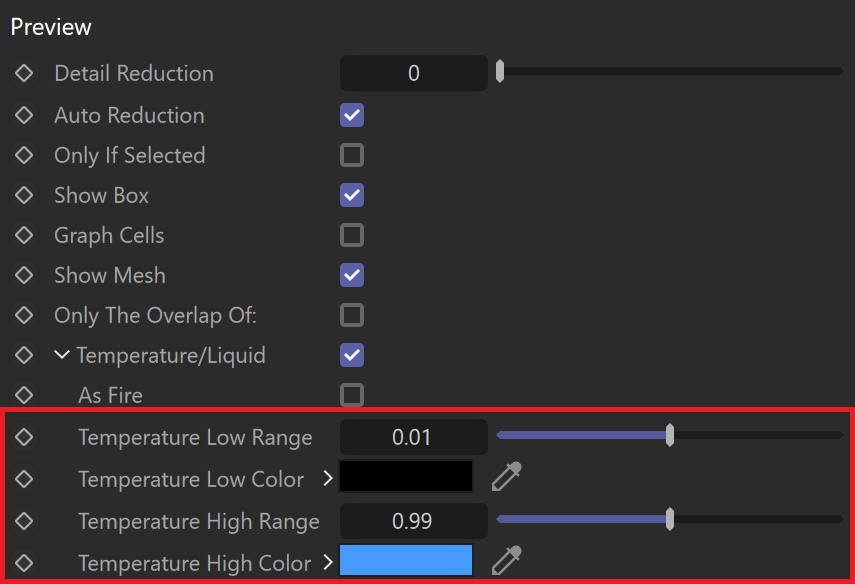Enable the Only If Selected checkbox
The width and height of the screenshot is (855, 584).
click(352, 155)
